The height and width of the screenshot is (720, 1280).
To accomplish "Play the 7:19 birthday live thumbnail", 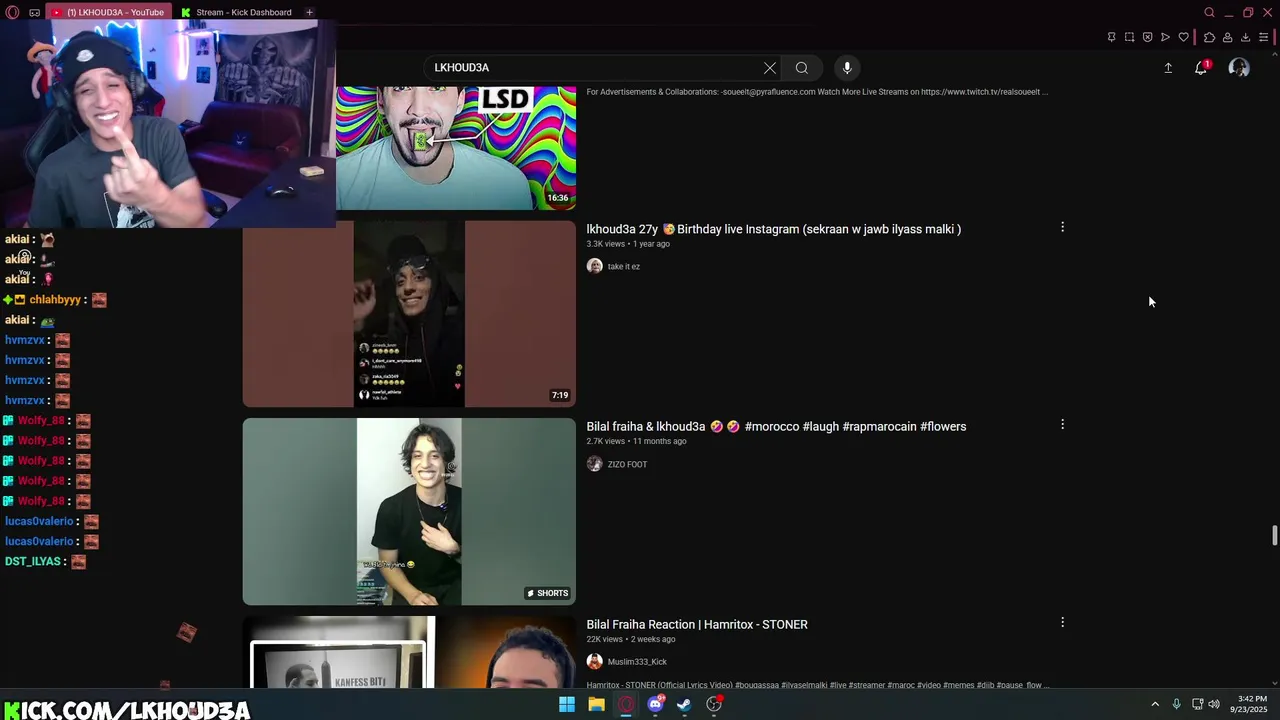I will pos(409,314).
